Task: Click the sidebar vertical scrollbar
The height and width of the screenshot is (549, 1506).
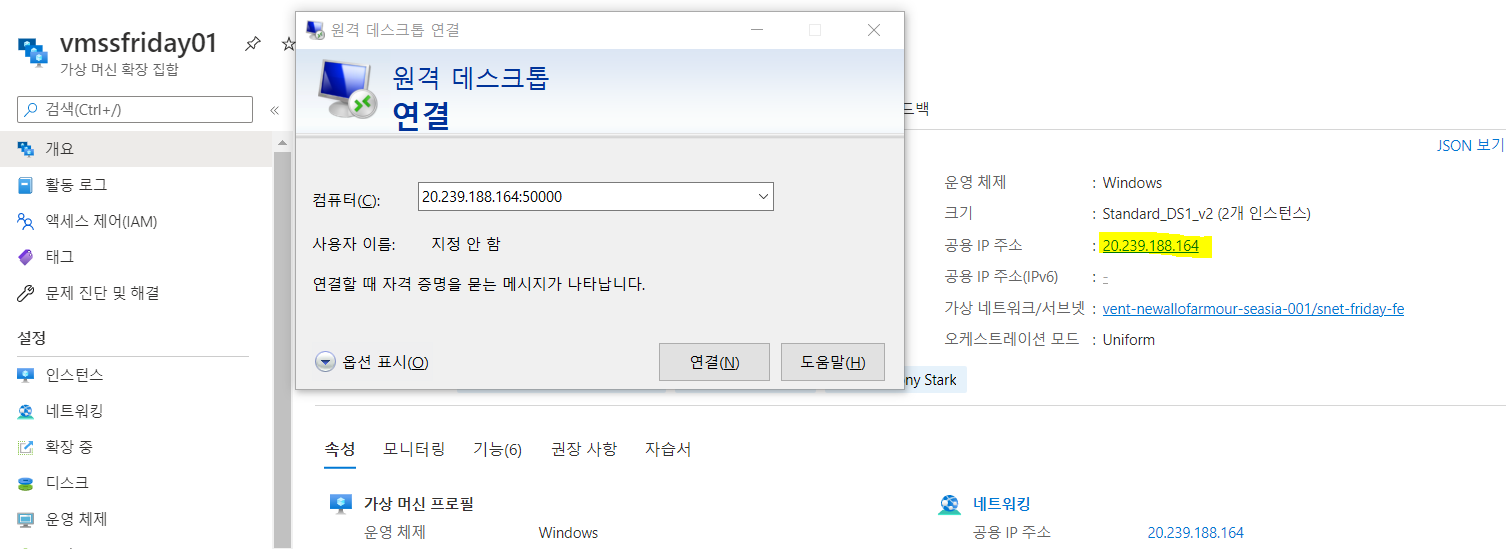Action: 282,350
